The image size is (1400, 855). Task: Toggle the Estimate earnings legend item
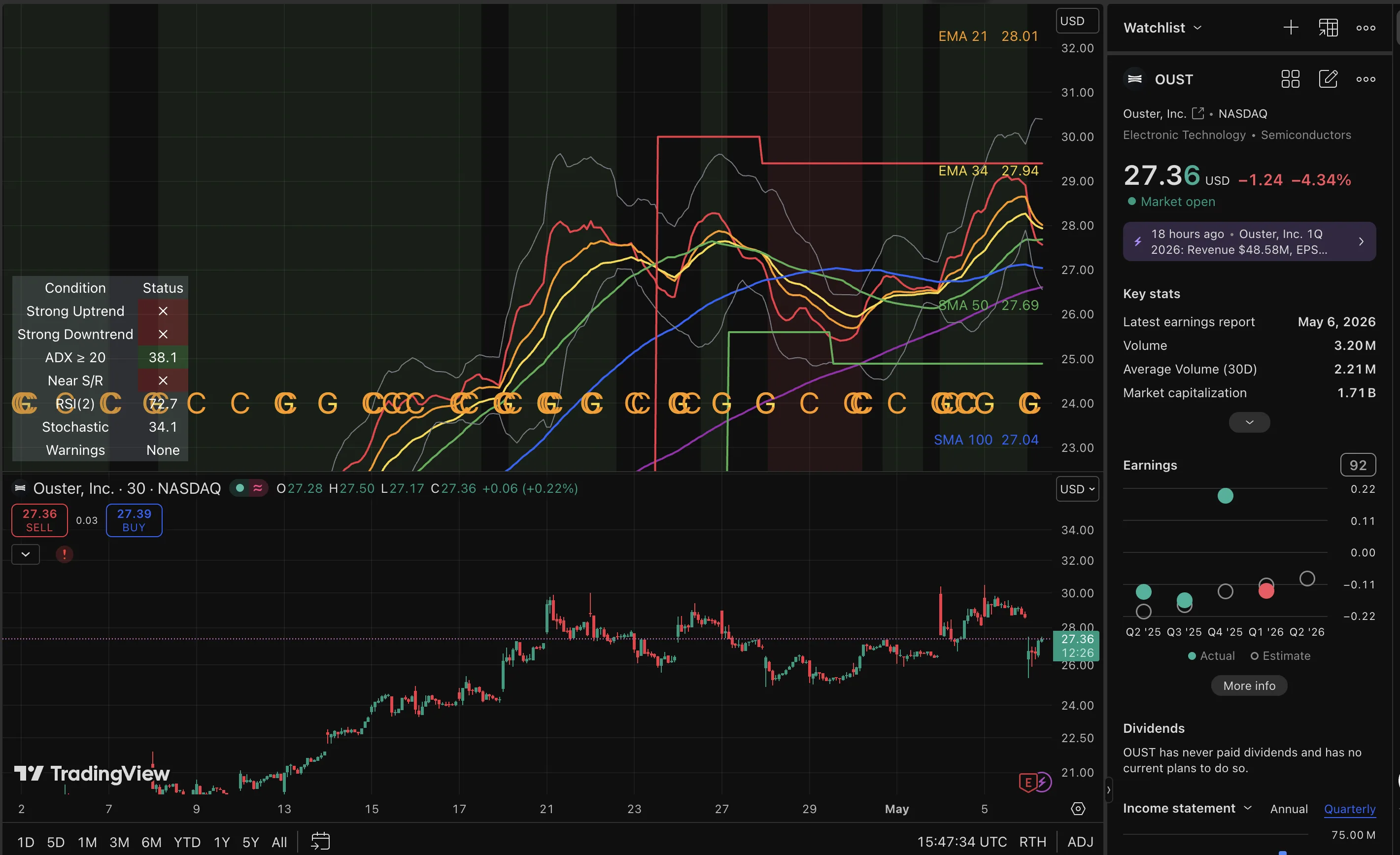pyautogui.click(x=1280, y=655)
